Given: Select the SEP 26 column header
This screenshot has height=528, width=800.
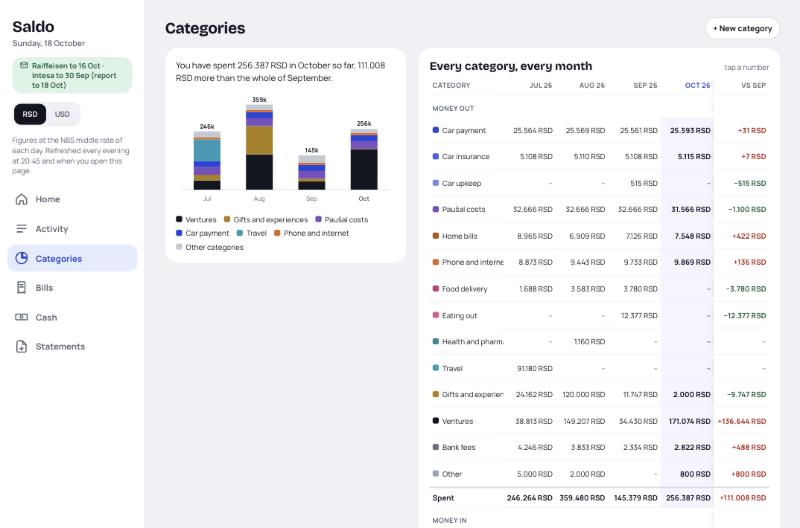Looking at the screenshot, I should pos(645,85).
